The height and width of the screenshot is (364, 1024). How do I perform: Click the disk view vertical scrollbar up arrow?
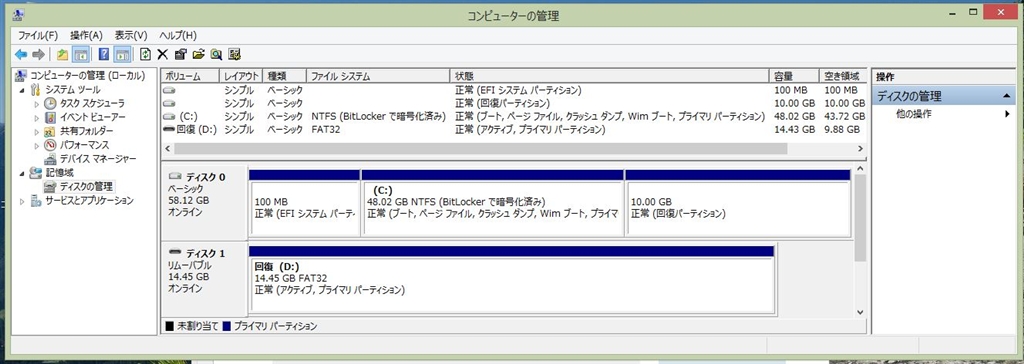pos(860,169)
